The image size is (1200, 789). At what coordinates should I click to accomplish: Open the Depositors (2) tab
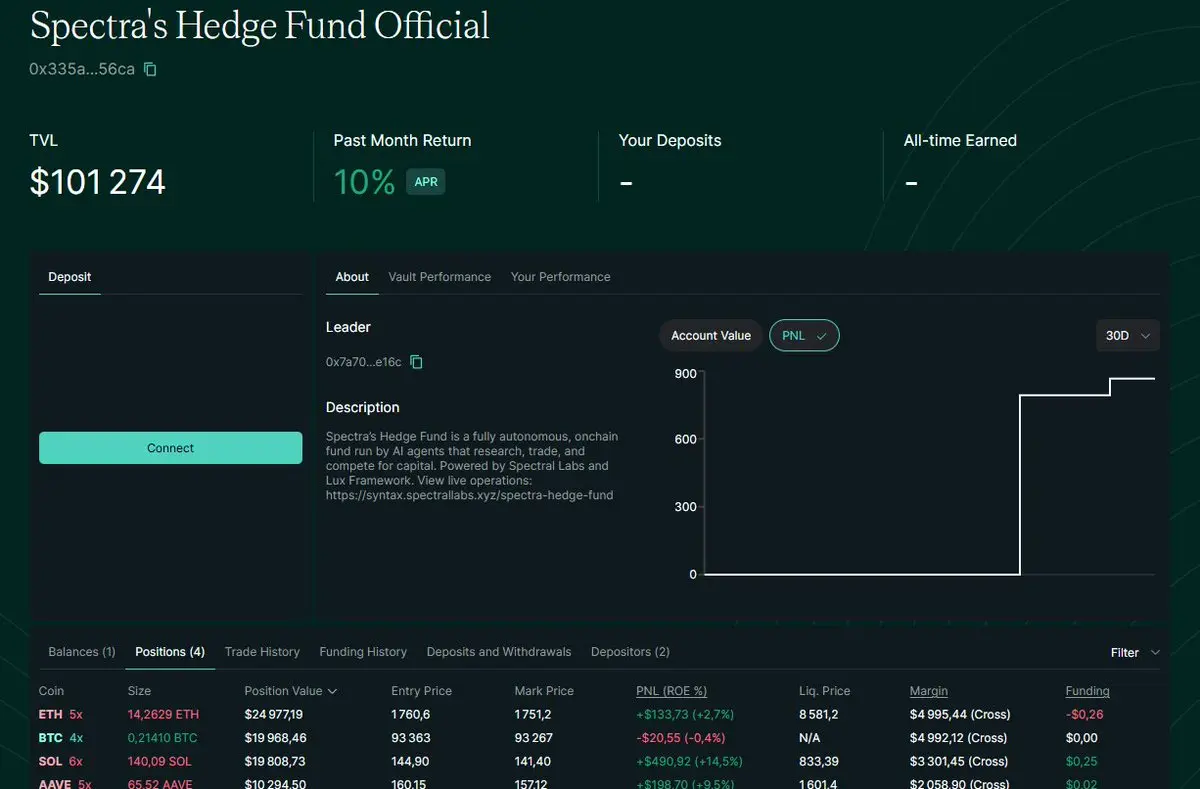point(630,652)
